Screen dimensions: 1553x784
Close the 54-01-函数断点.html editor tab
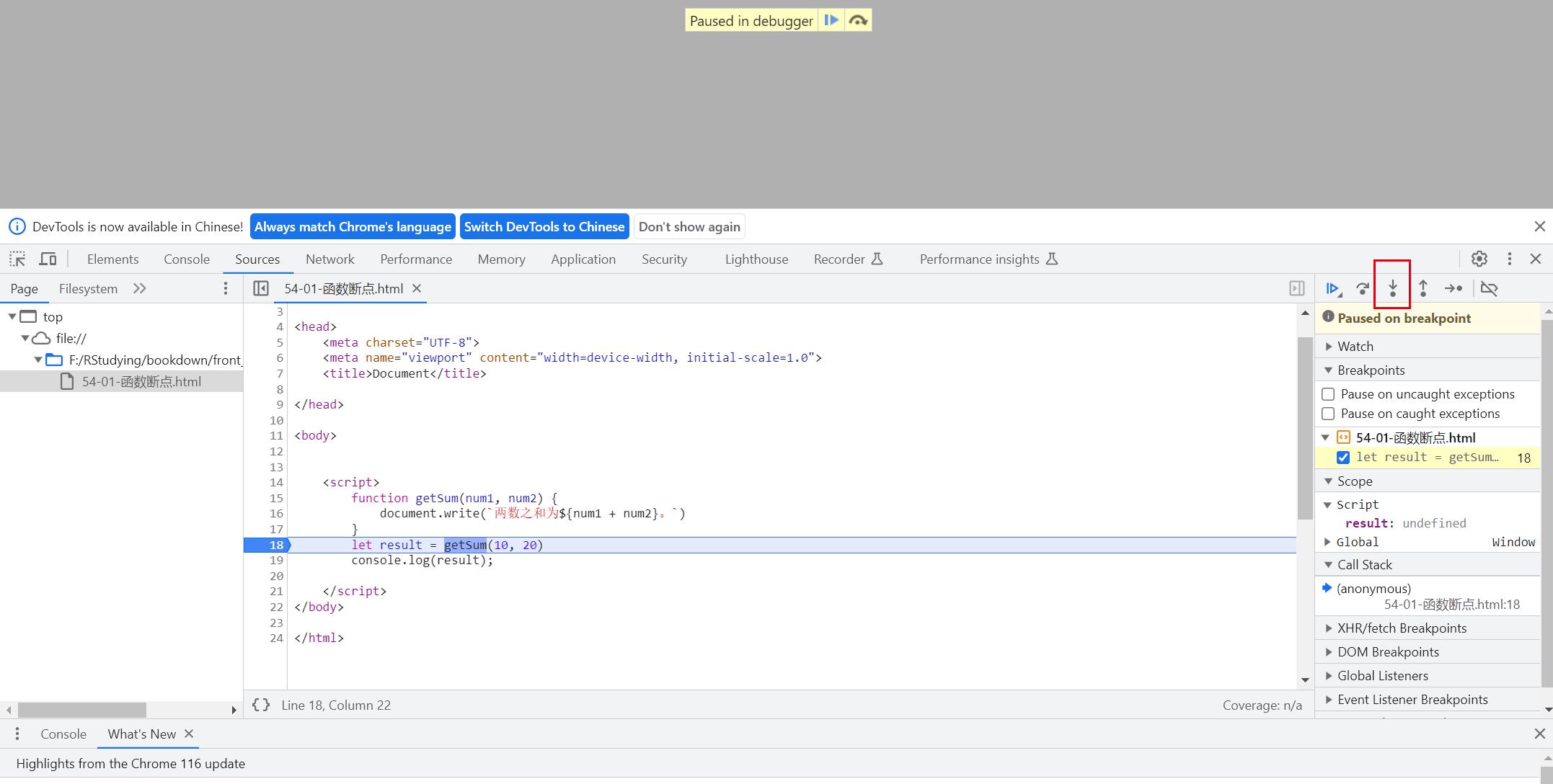point(417,288)
